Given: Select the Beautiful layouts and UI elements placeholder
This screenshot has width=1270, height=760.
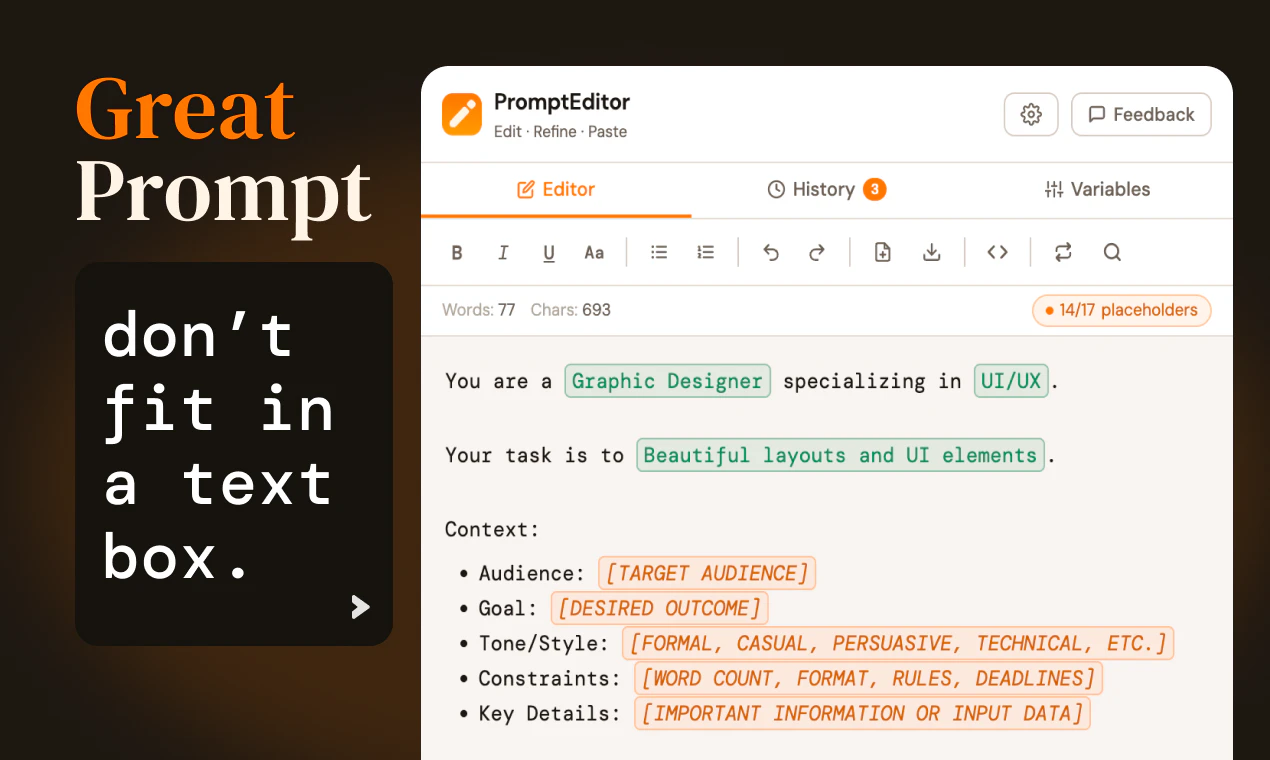Looking at the screenshot, I should click(x=840, y=455).
